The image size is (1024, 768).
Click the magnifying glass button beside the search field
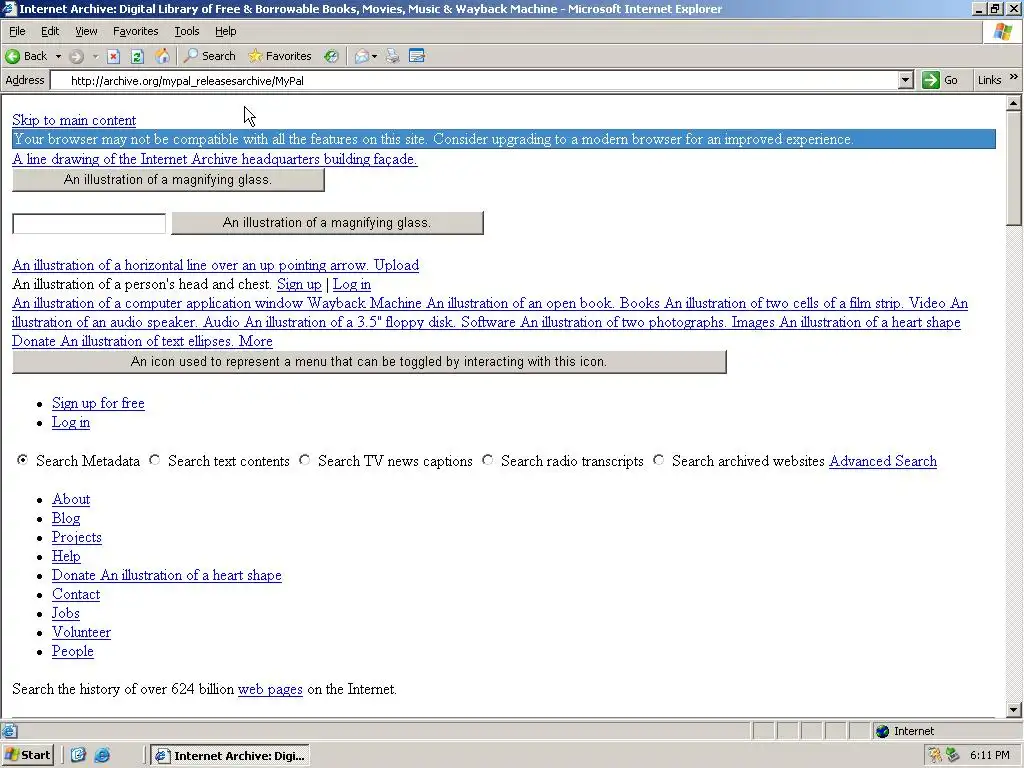click(327, 223)
